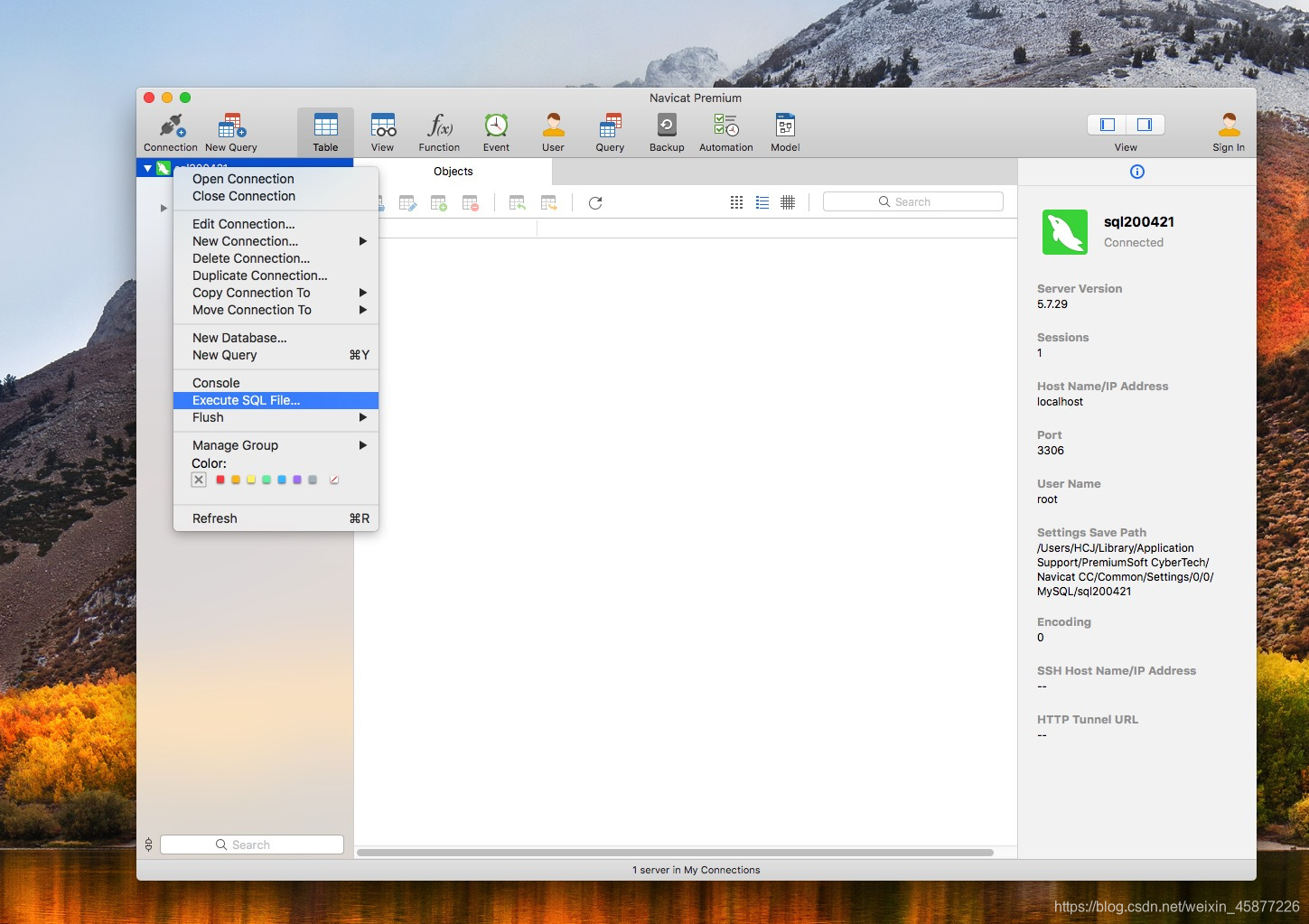
Task: Select Execute SQL File... menu entry
Action: pos(276,400)
